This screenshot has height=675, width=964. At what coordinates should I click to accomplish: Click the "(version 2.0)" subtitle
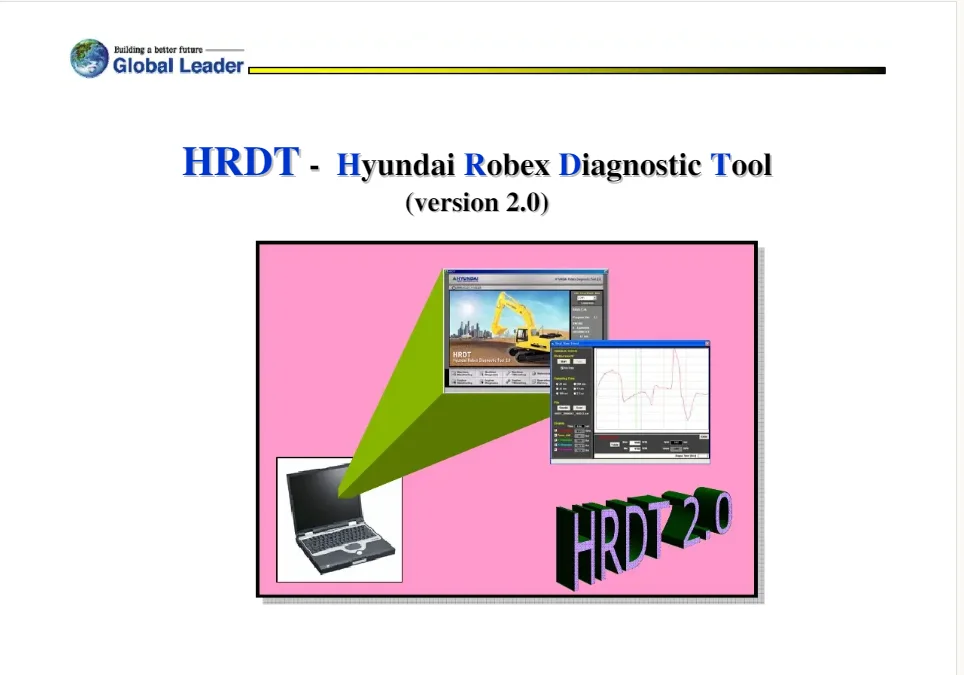point(477,202)
